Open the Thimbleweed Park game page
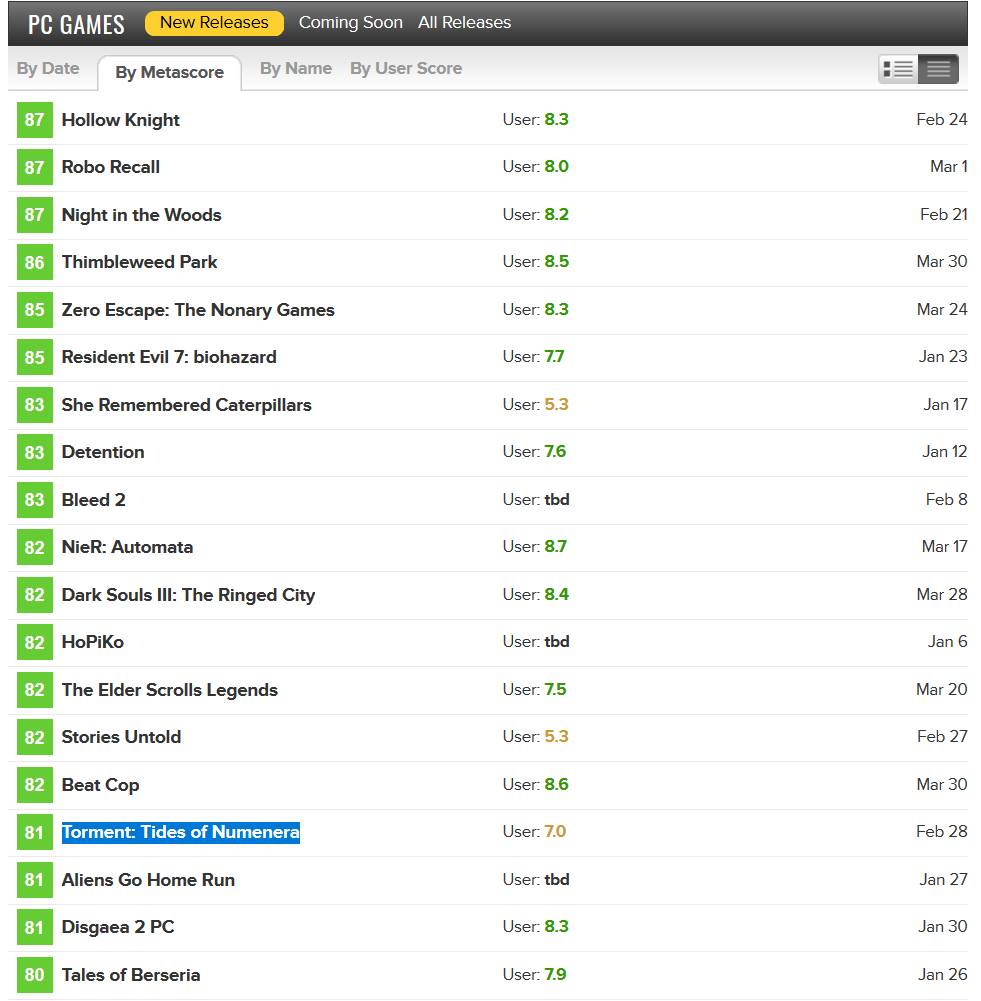This screenshot has width=981, height=1001. (139, 262)
